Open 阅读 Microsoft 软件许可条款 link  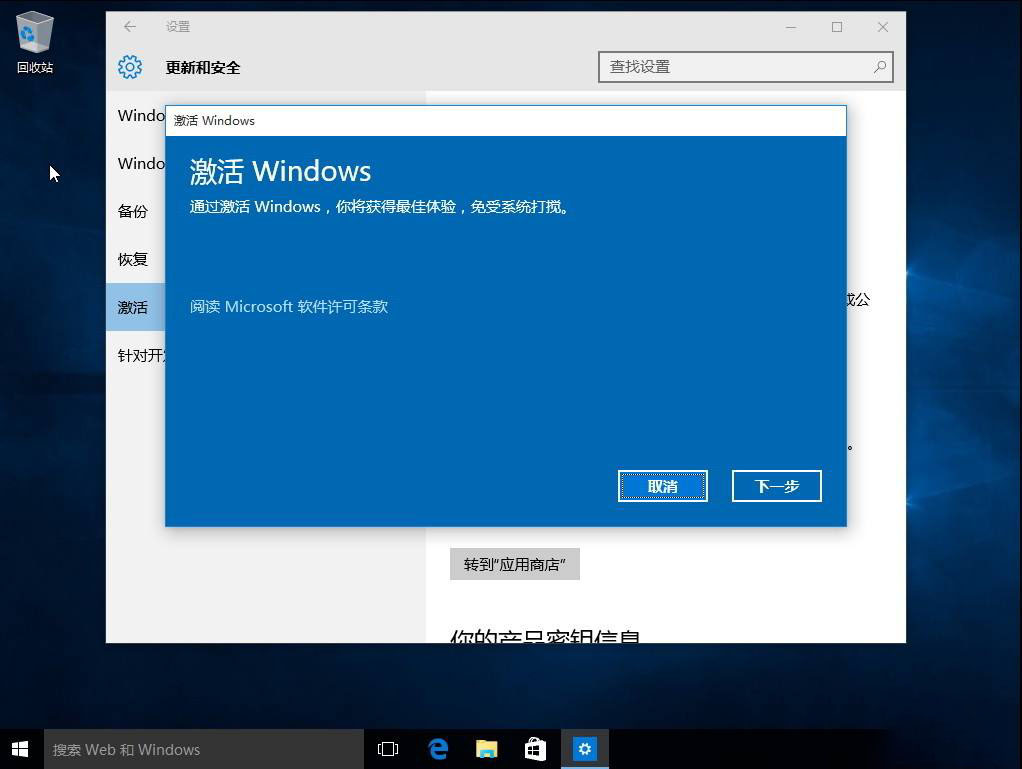pyautogui.click(x=289, y=306)
